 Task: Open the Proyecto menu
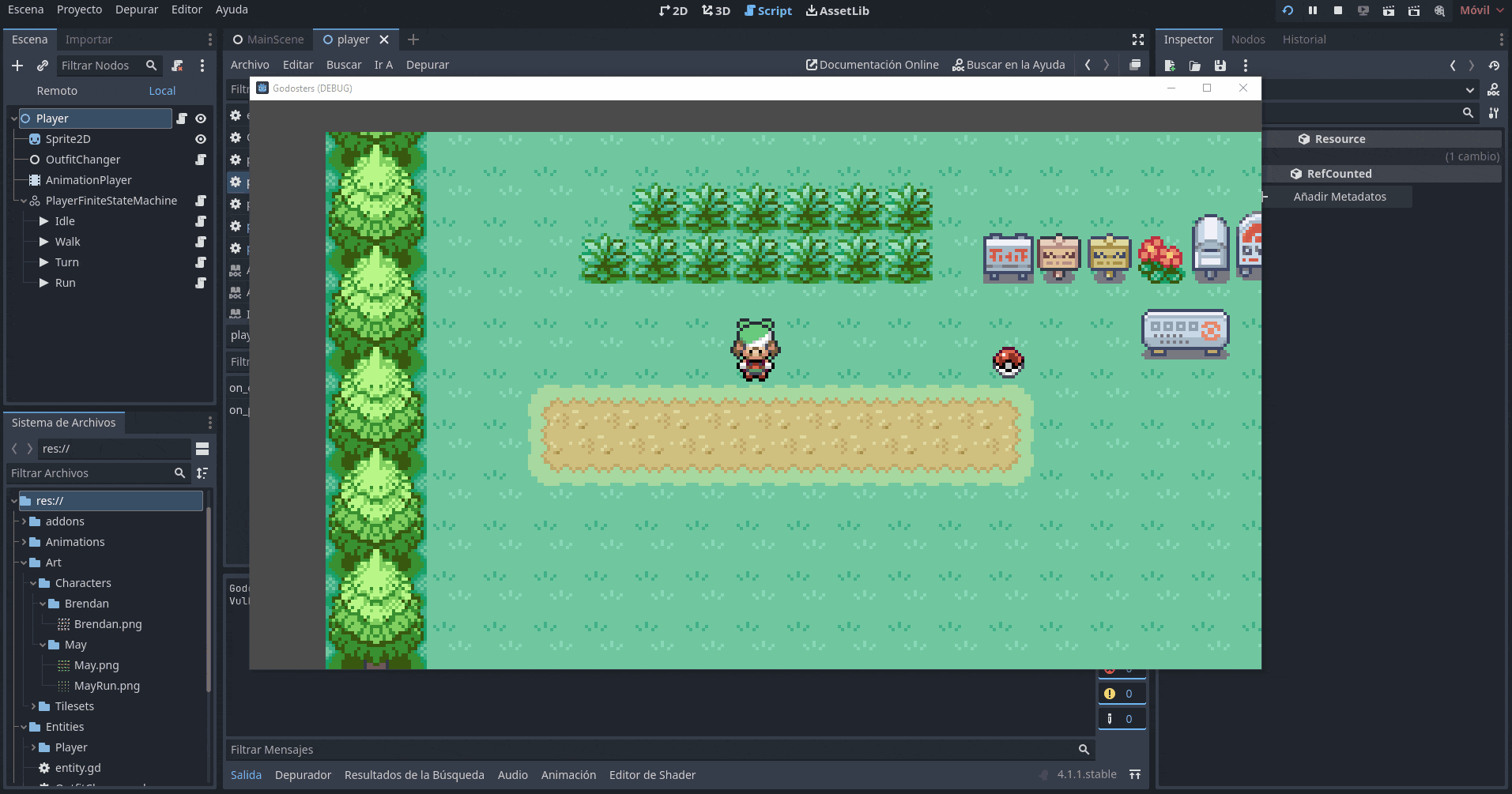pyautogui.click(x=79, y=9)
